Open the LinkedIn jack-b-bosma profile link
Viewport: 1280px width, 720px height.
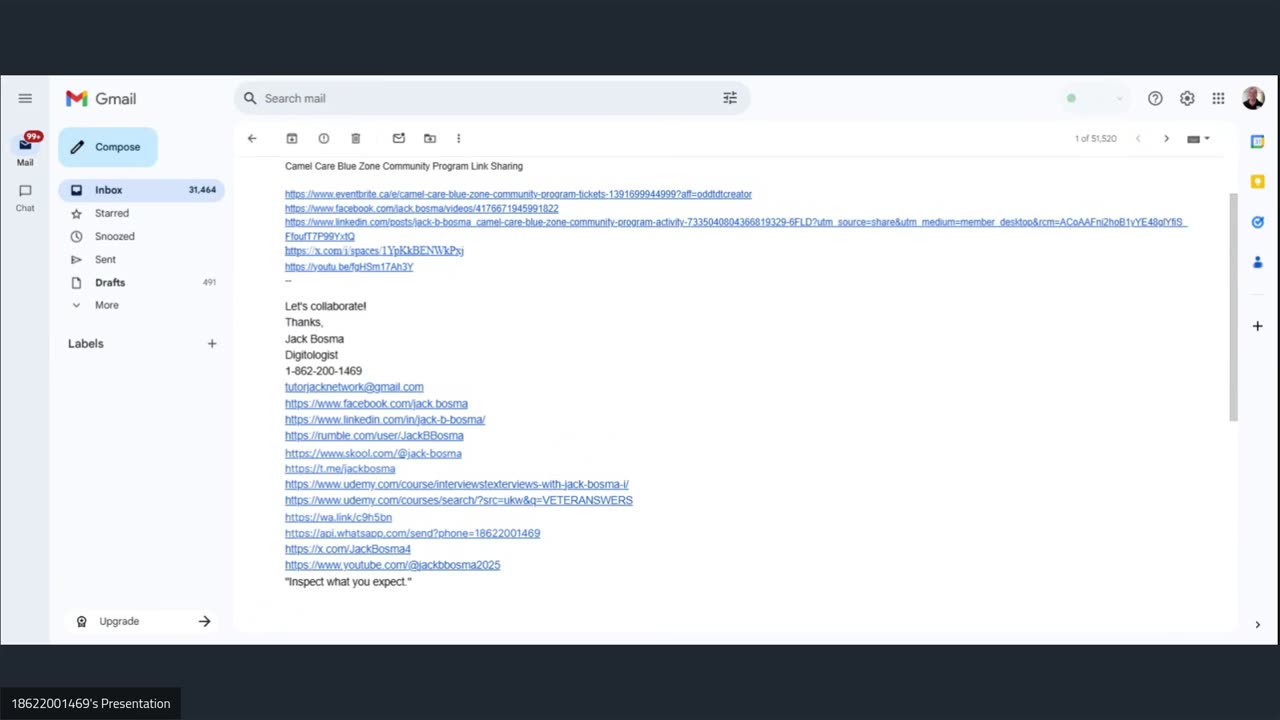[x=385, y=420]
